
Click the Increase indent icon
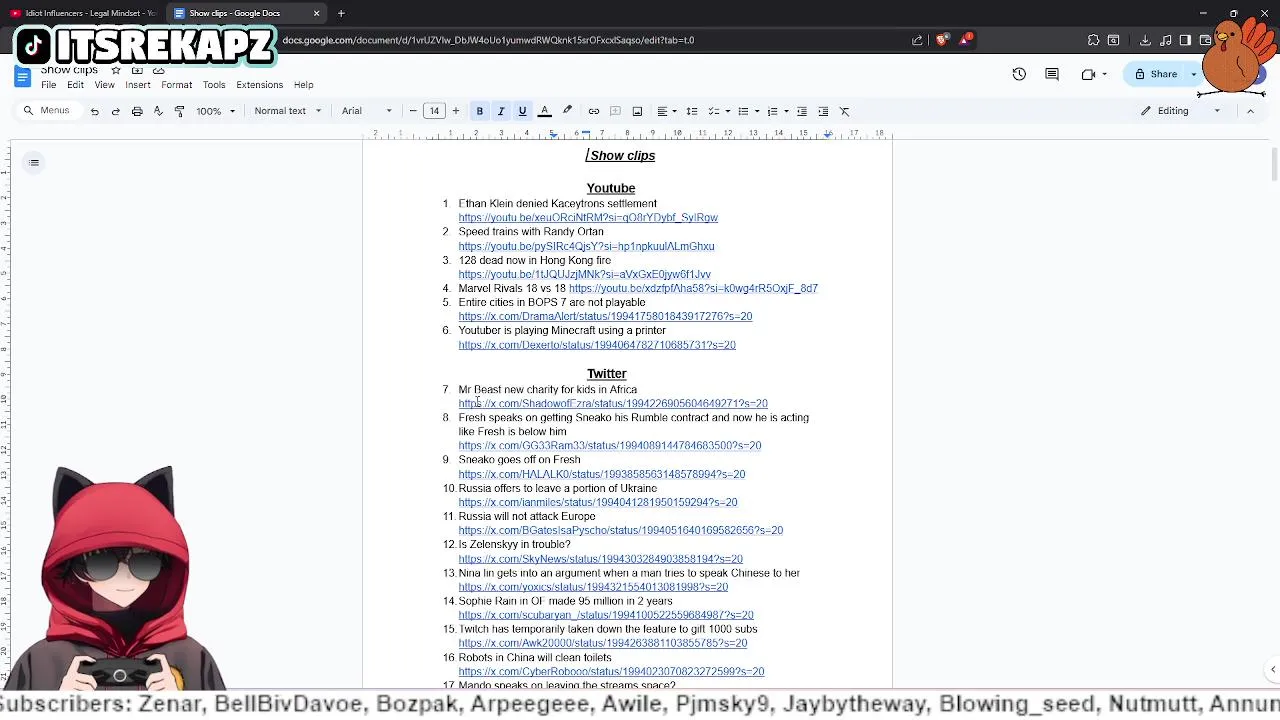point(823,111)
